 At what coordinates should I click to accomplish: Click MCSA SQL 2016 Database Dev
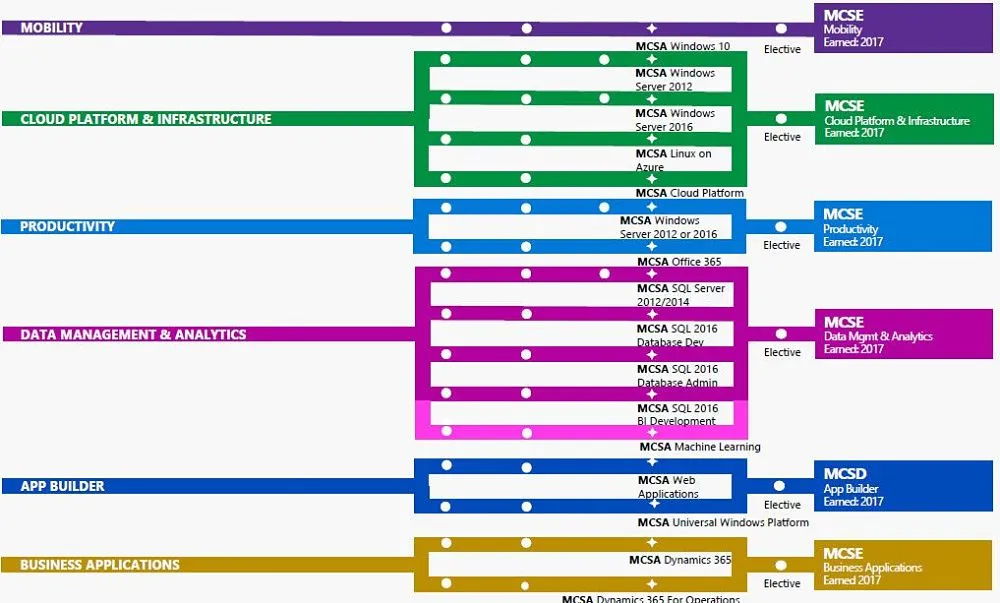[677, 335]
